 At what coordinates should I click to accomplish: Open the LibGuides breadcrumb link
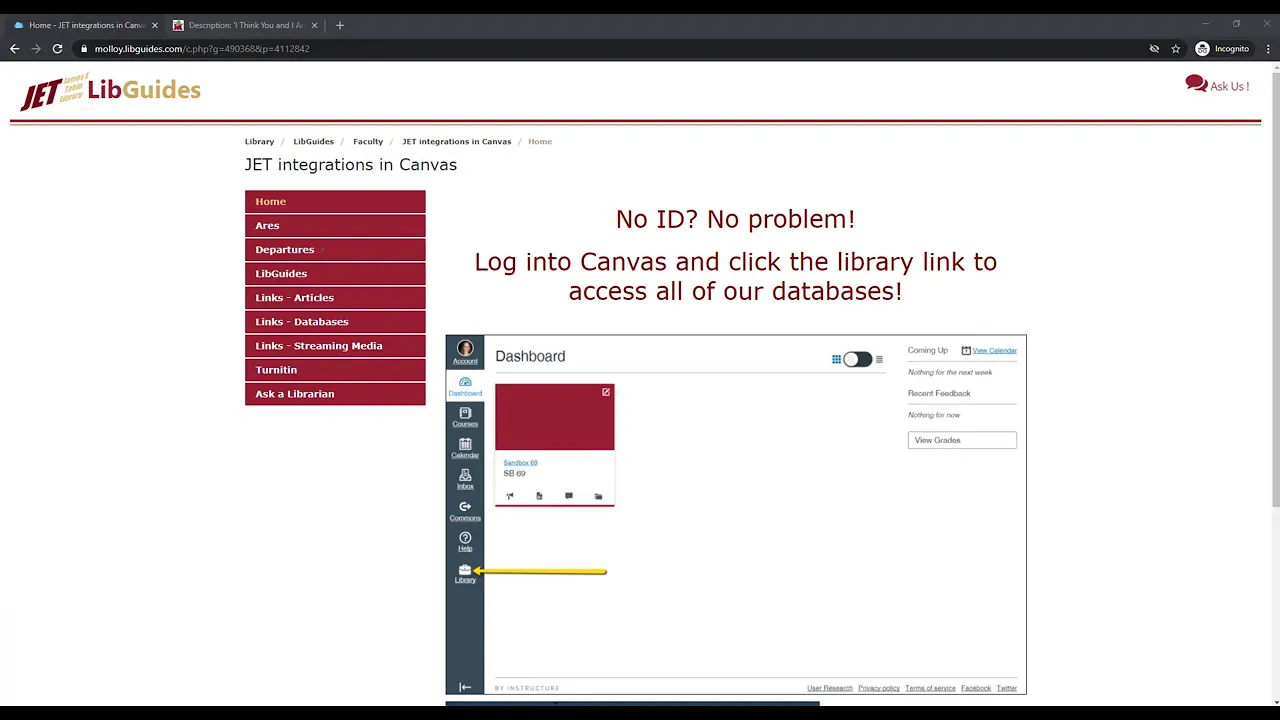pos(313,141)
